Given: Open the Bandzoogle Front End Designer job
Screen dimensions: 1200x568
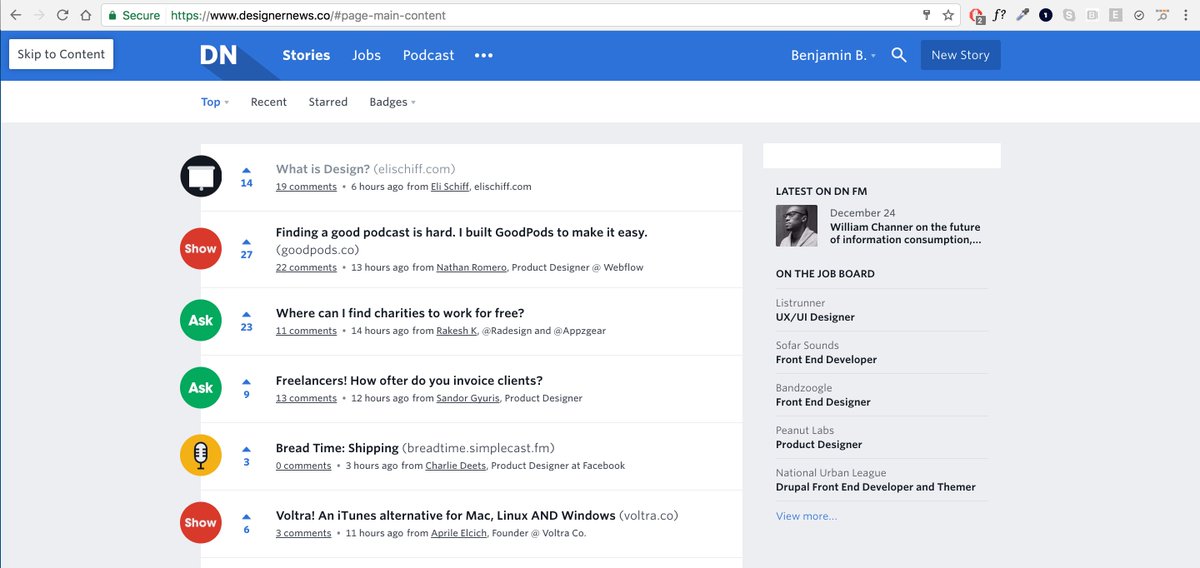Looking at the screenshot, I should pos(823,402).
